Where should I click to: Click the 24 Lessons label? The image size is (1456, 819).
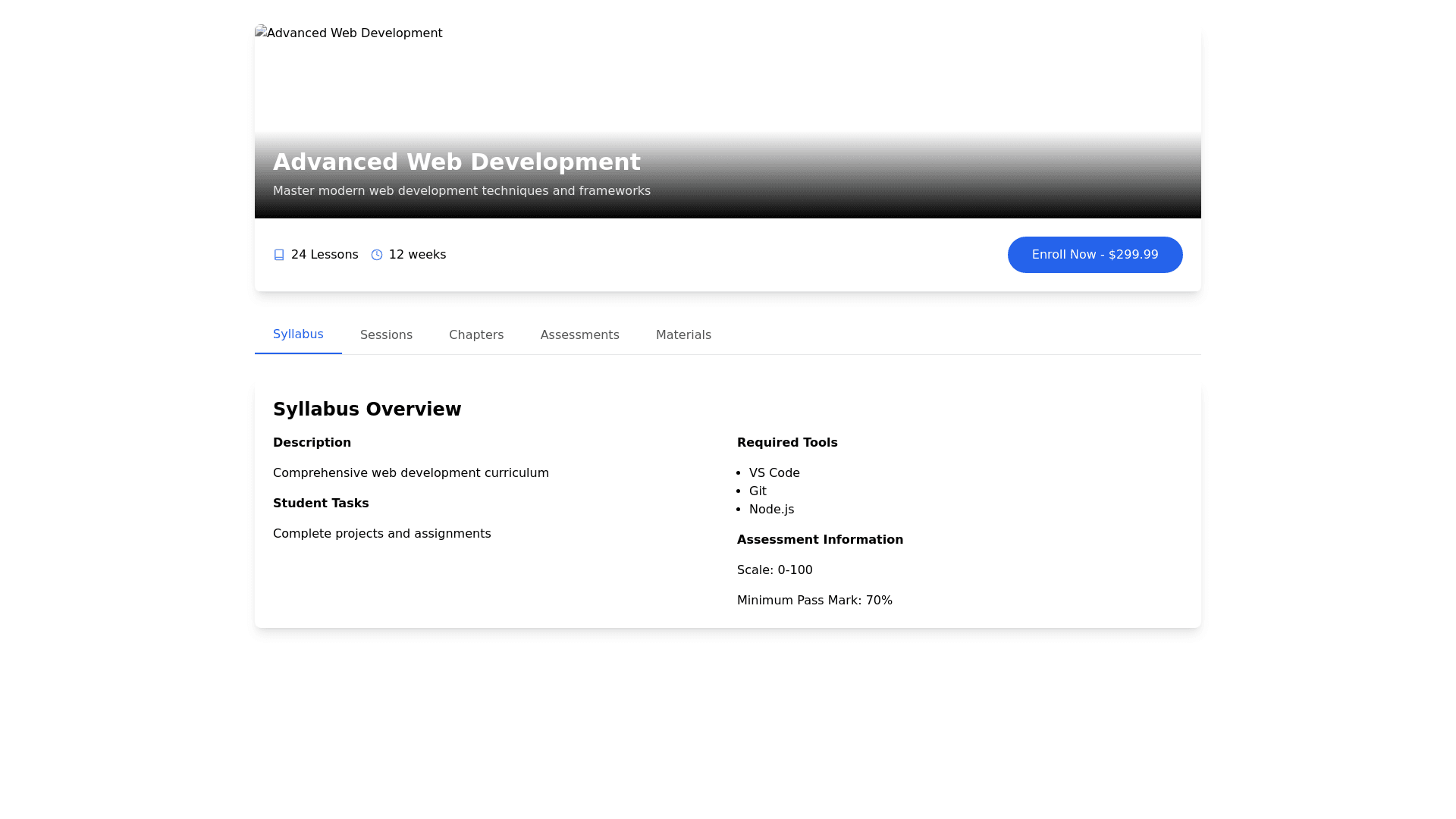325,255
